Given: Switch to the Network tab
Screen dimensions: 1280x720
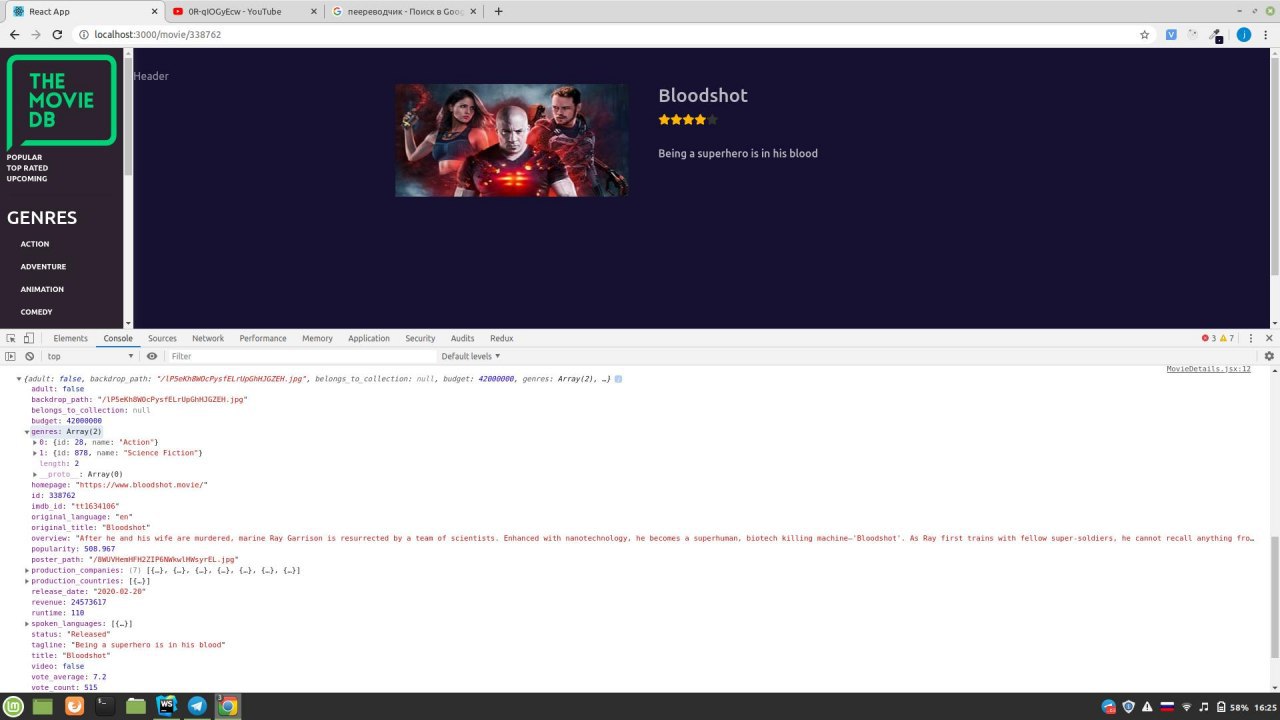Looking at the screenshot, I should tap(208, 338).
